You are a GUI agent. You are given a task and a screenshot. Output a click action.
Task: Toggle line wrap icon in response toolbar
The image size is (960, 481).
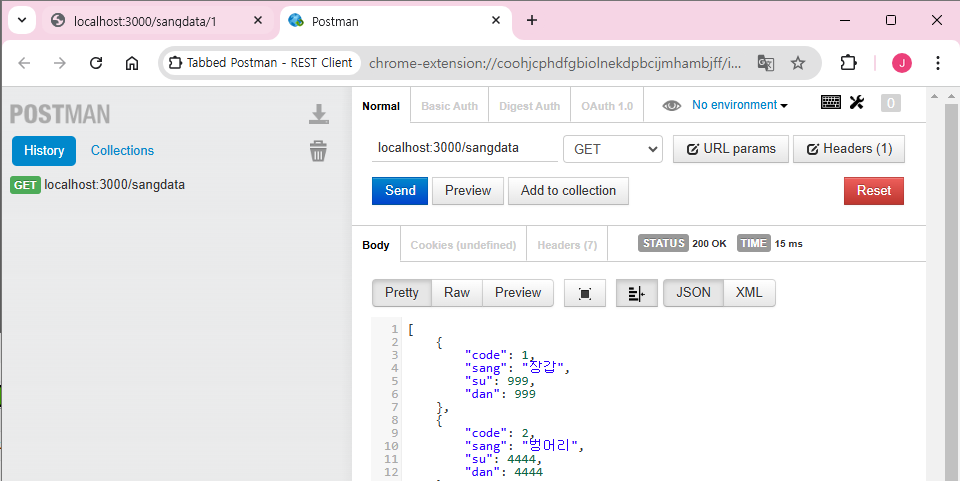point(636,293)
